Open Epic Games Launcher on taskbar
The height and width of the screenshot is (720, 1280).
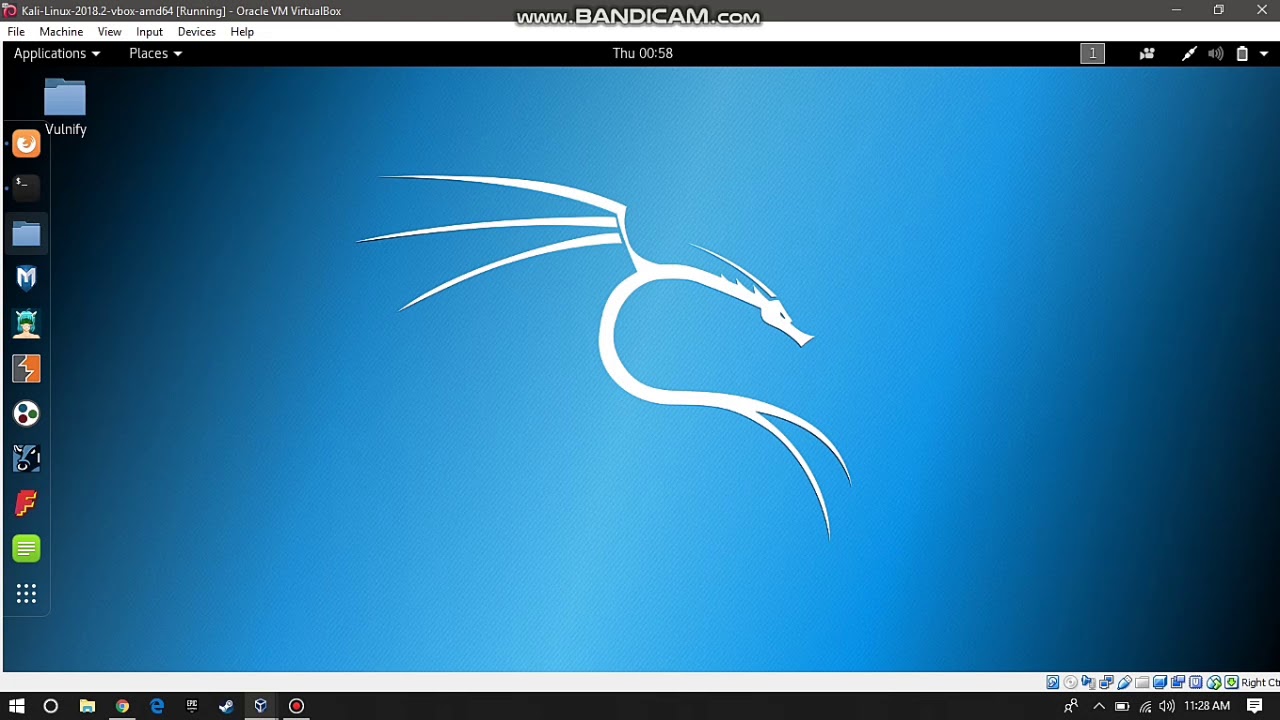tap(192, 706)
